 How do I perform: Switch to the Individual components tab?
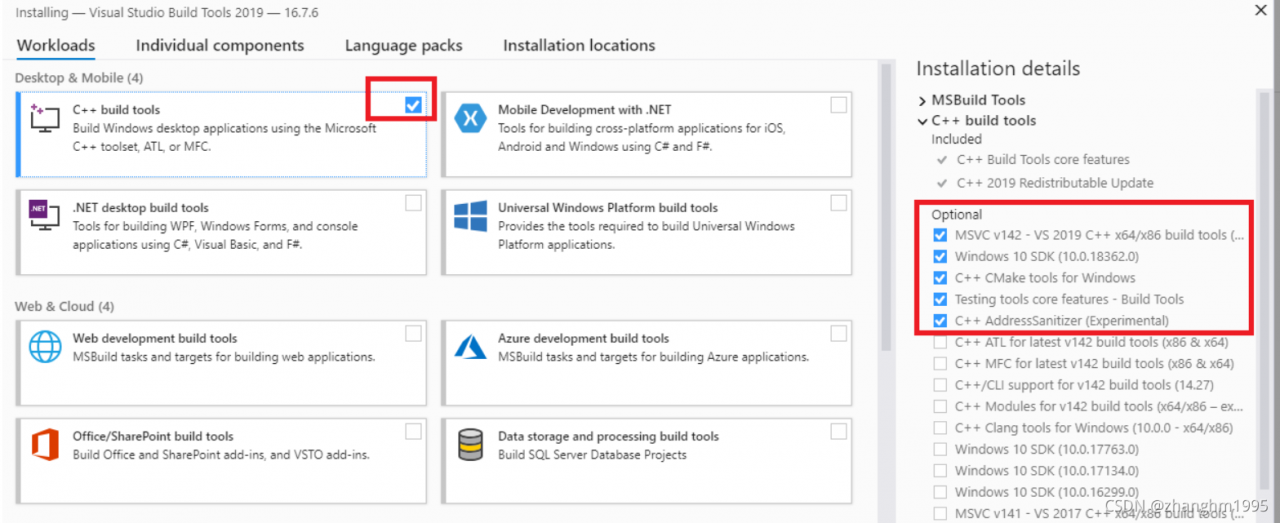tap(220, 46)
